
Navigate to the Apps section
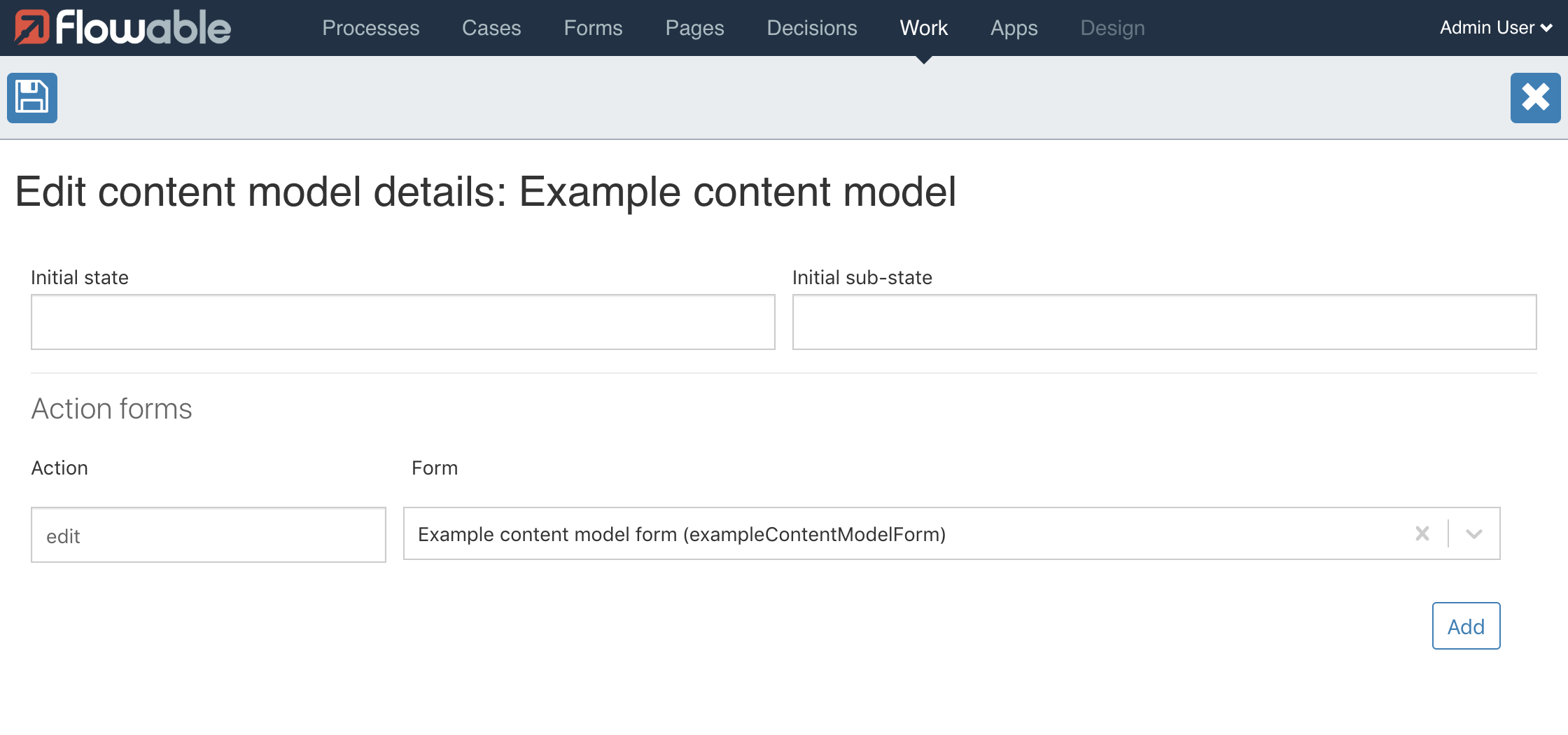1014,28
